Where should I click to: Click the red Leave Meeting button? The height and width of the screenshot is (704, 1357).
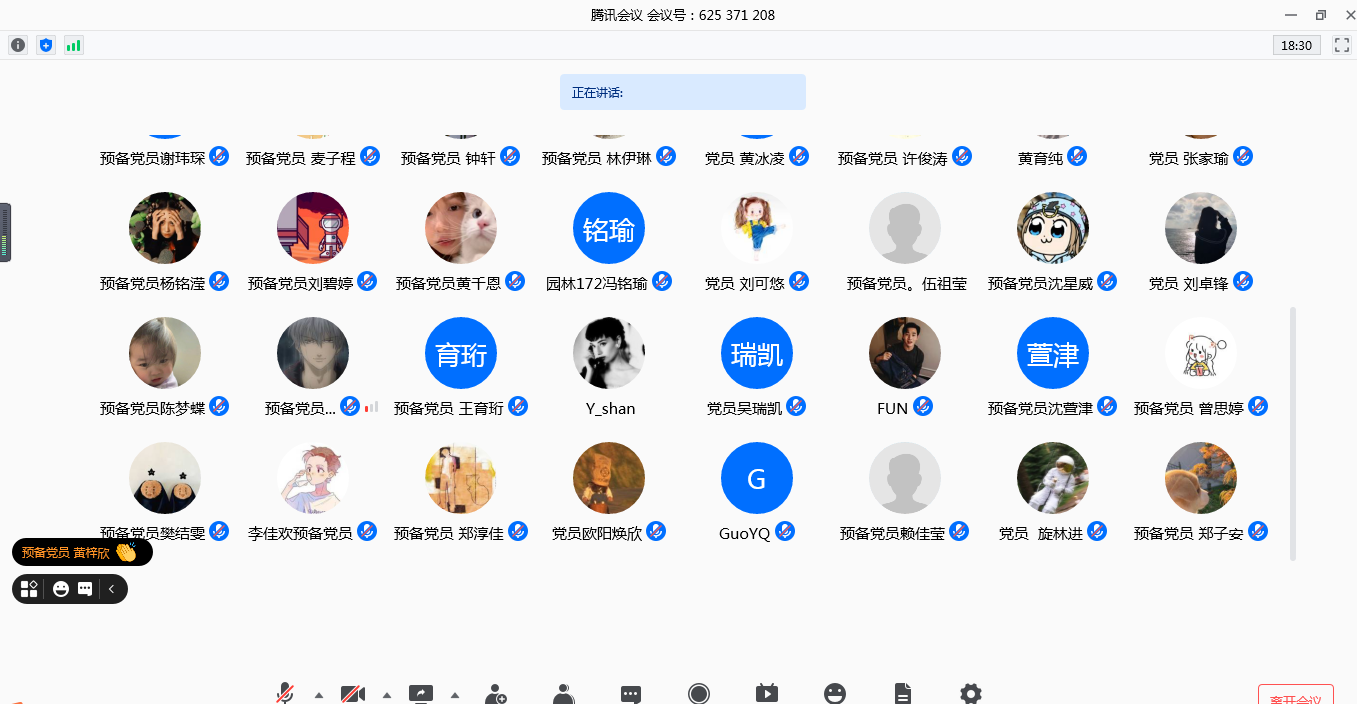(x=1295, y=696)
